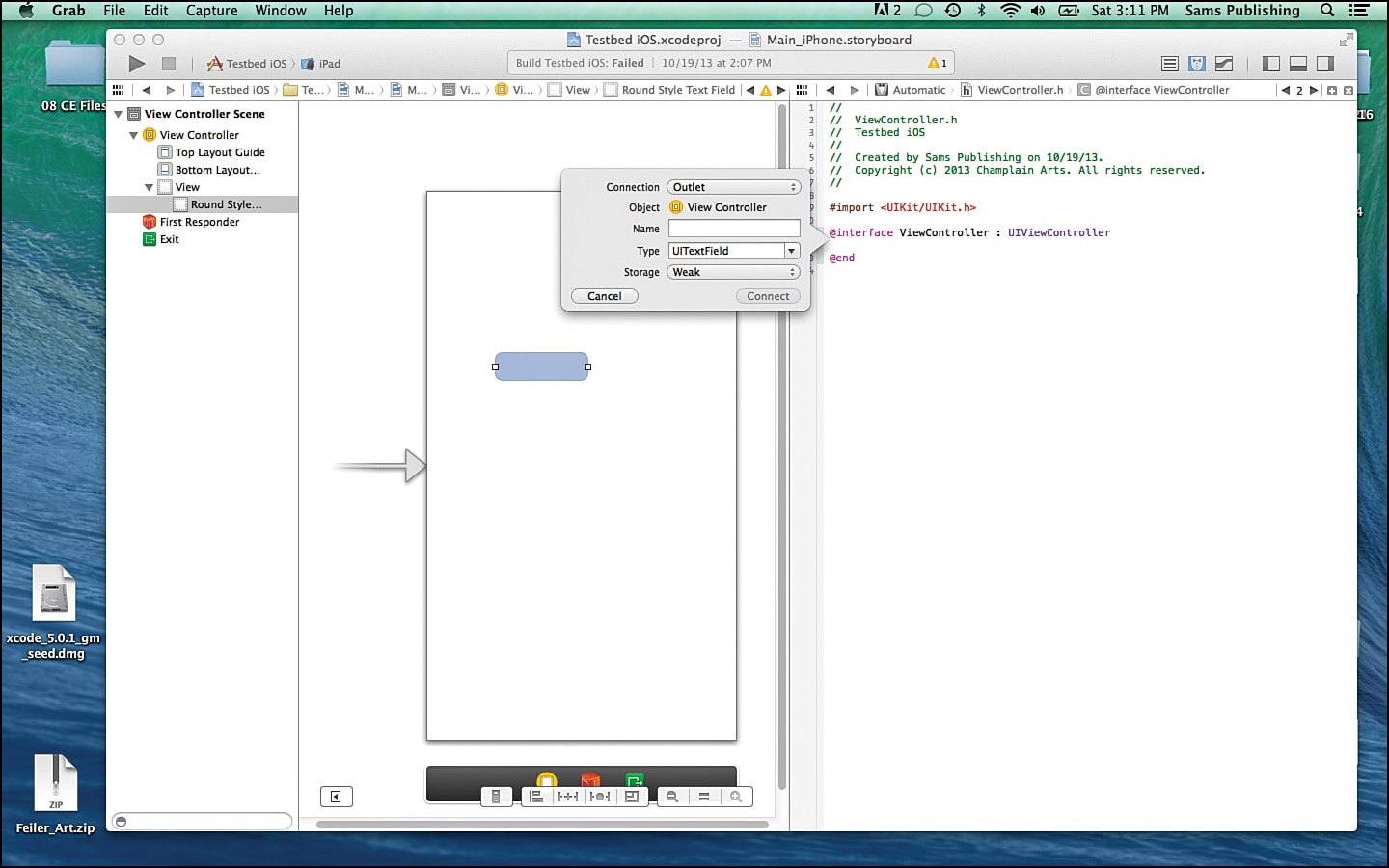Zoom in the storyboard canvas
This screenshot has height=868, width=1389.
point(736,797)
